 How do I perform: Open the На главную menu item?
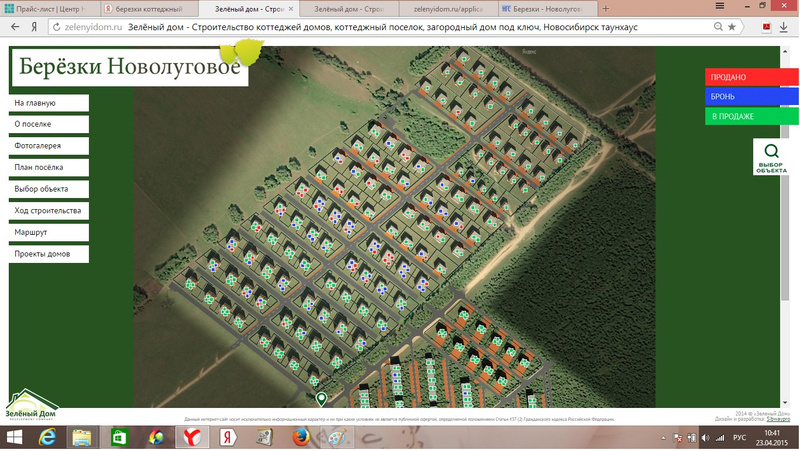point(49,103)
